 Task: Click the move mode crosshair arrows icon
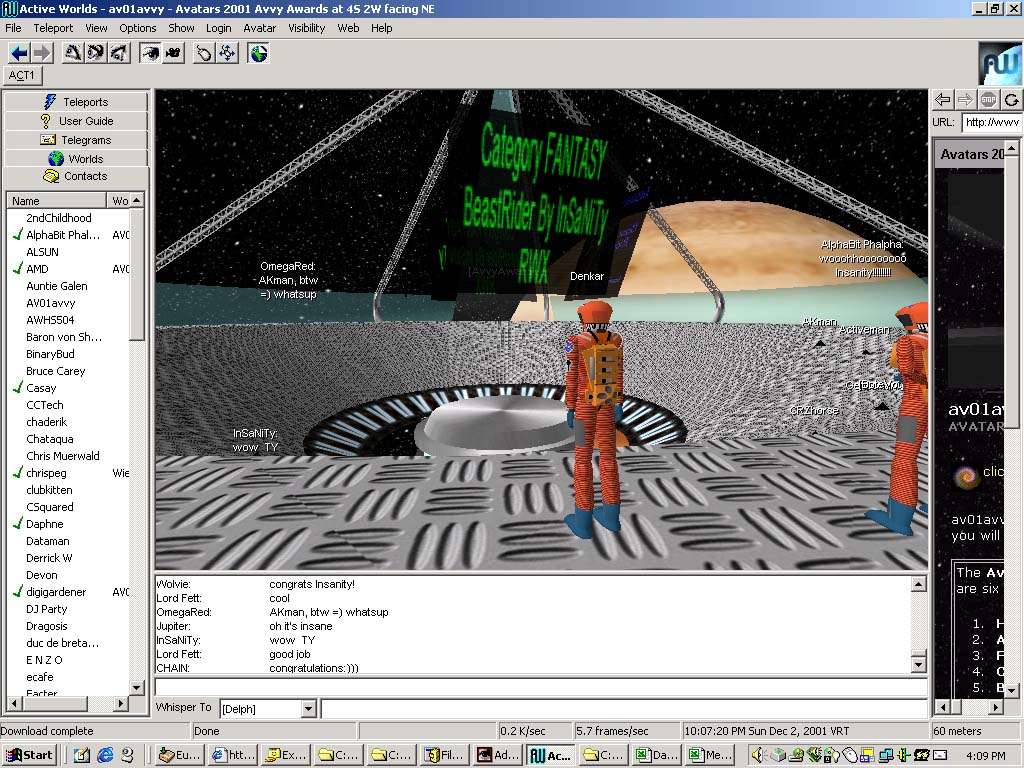click(227, 53)
